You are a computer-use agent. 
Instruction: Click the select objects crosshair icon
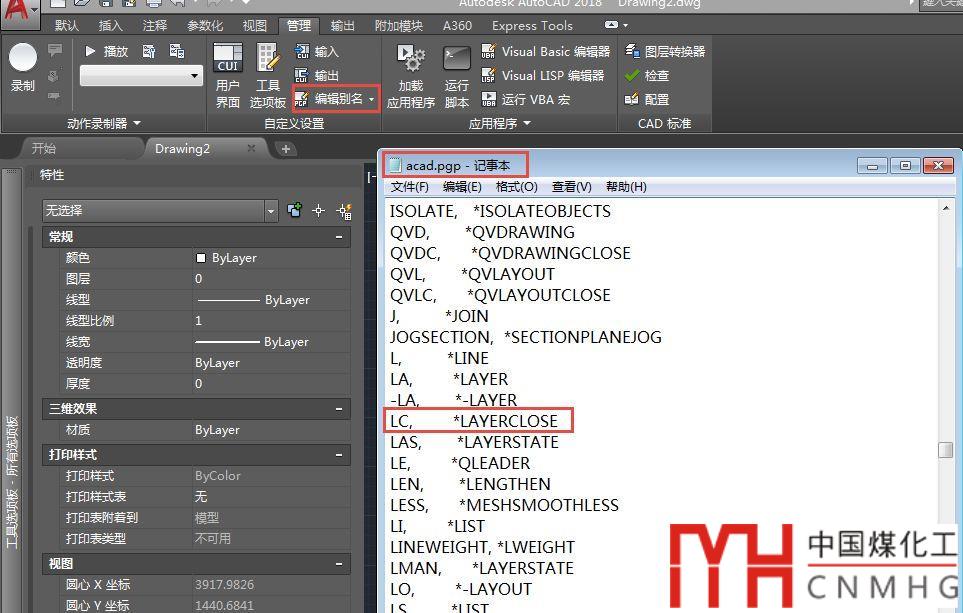[x=319, y=210]
